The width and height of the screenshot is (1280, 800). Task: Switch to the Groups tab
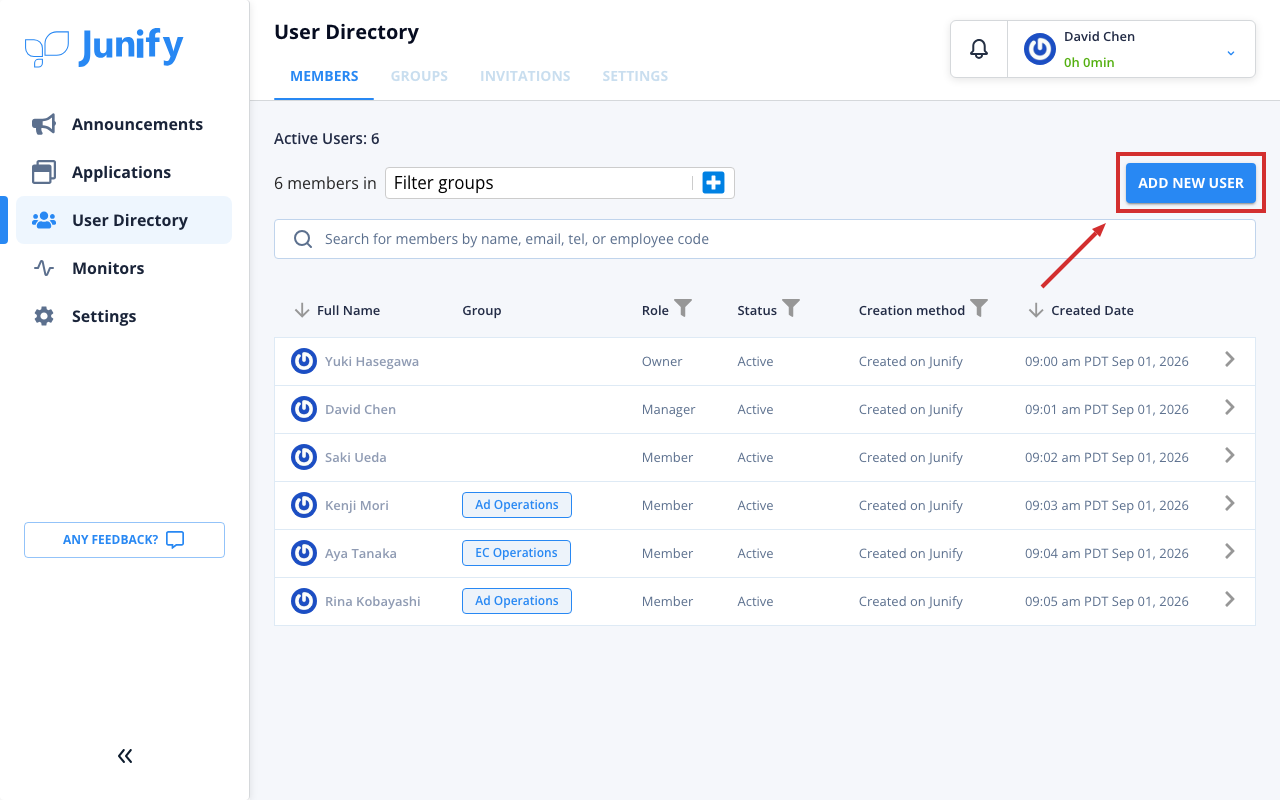tap(419, 76)
